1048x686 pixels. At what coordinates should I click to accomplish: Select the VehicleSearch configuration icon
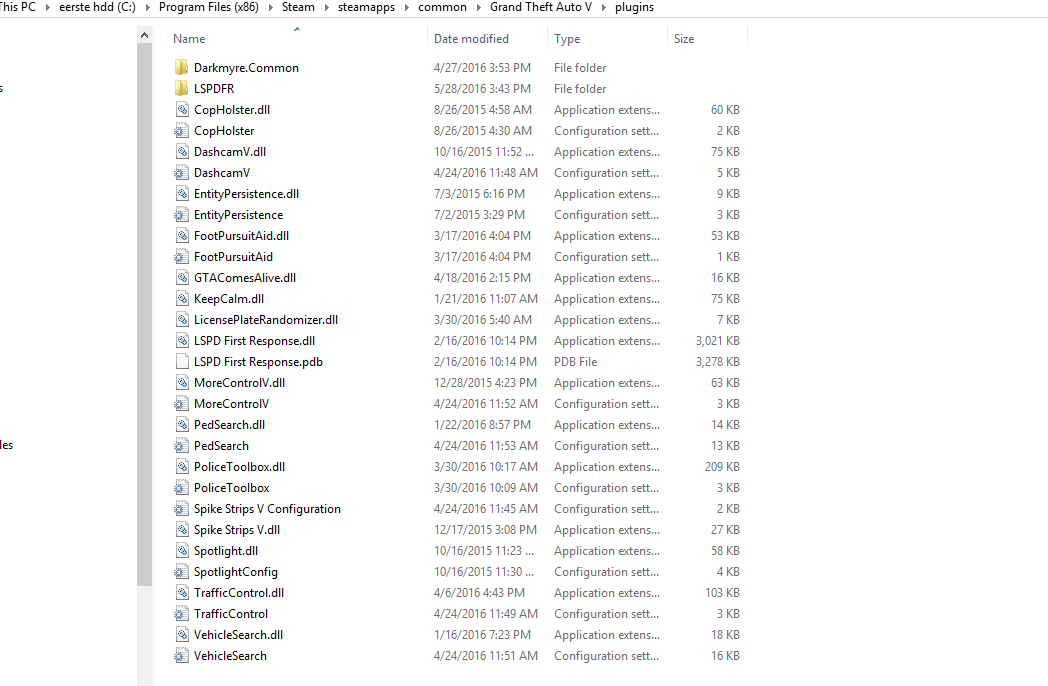pyautogui.click(x=181, y=655)
